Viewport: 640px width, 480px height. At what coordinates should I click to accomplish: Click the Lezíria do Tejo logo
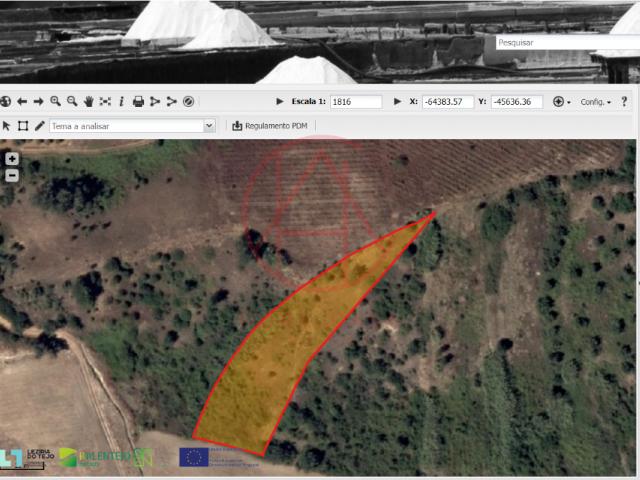(27, 458)
